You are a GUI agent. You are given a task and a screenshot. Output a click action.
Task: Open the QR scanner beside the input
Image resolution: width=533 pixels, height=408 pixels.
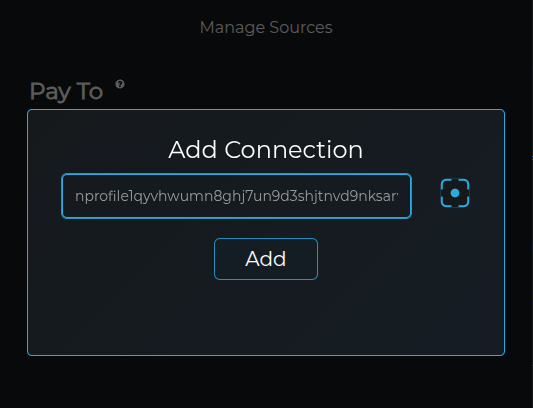click(x=455, y=193)
